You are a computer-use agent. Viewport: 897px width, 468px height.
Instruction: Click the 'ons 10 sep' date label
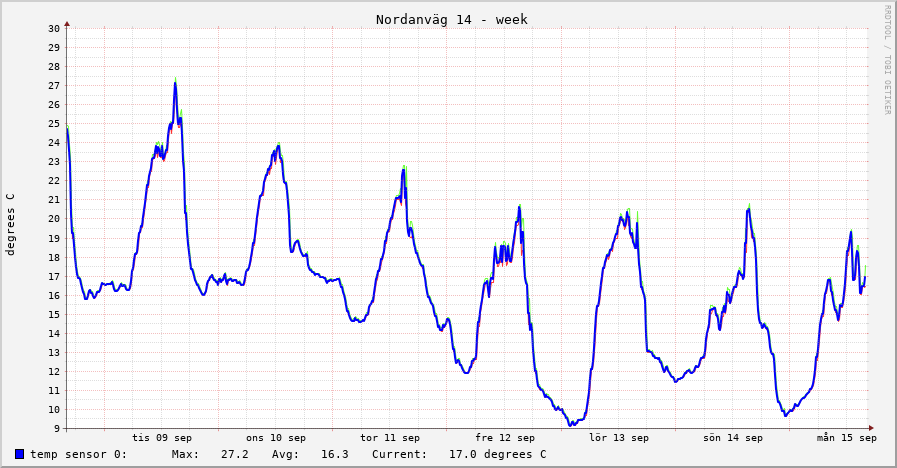276,438
